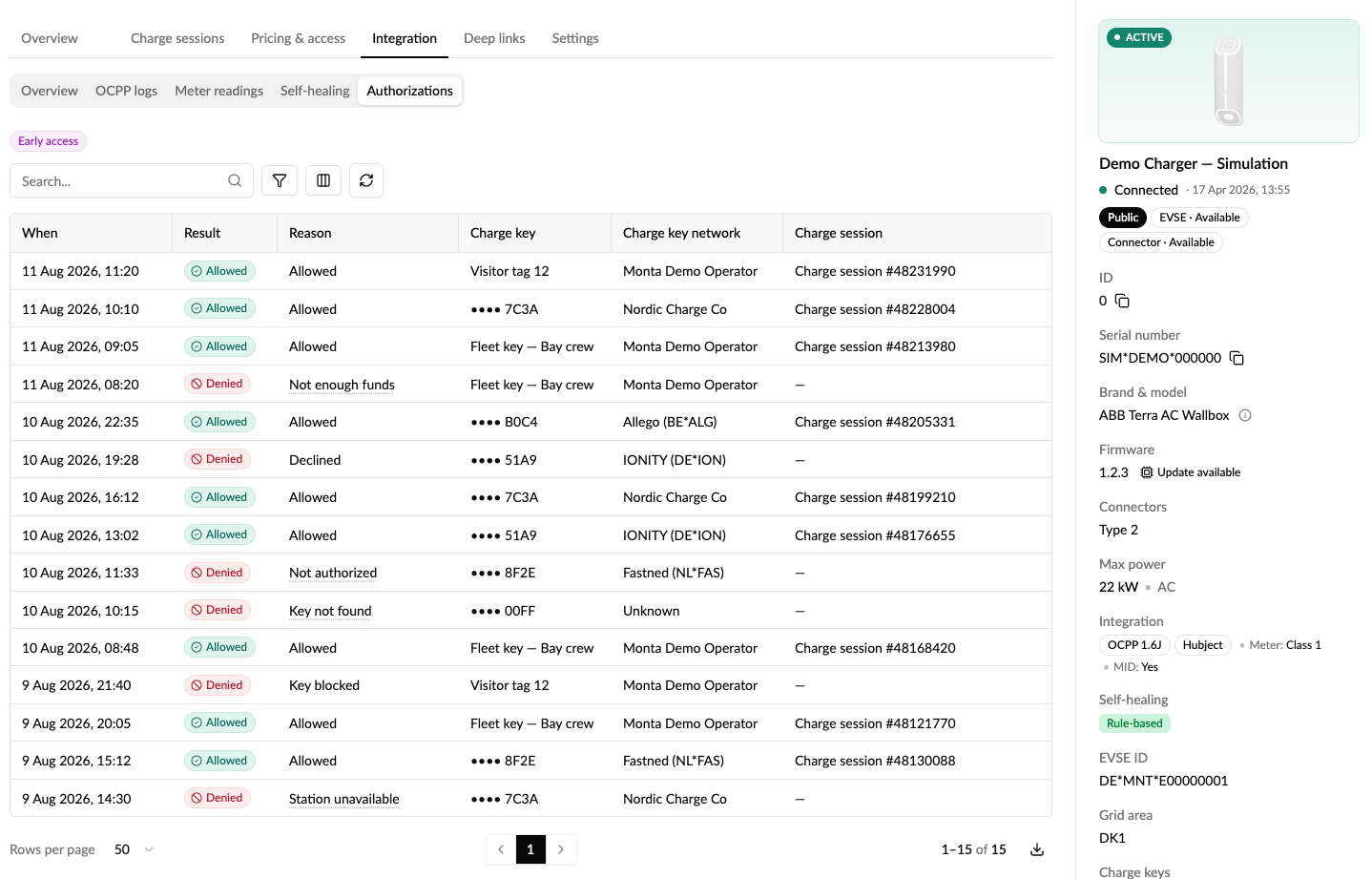Open the Deep links tab
The height and width of the screenshot is (879, 1372).
[x=494, y=38]
